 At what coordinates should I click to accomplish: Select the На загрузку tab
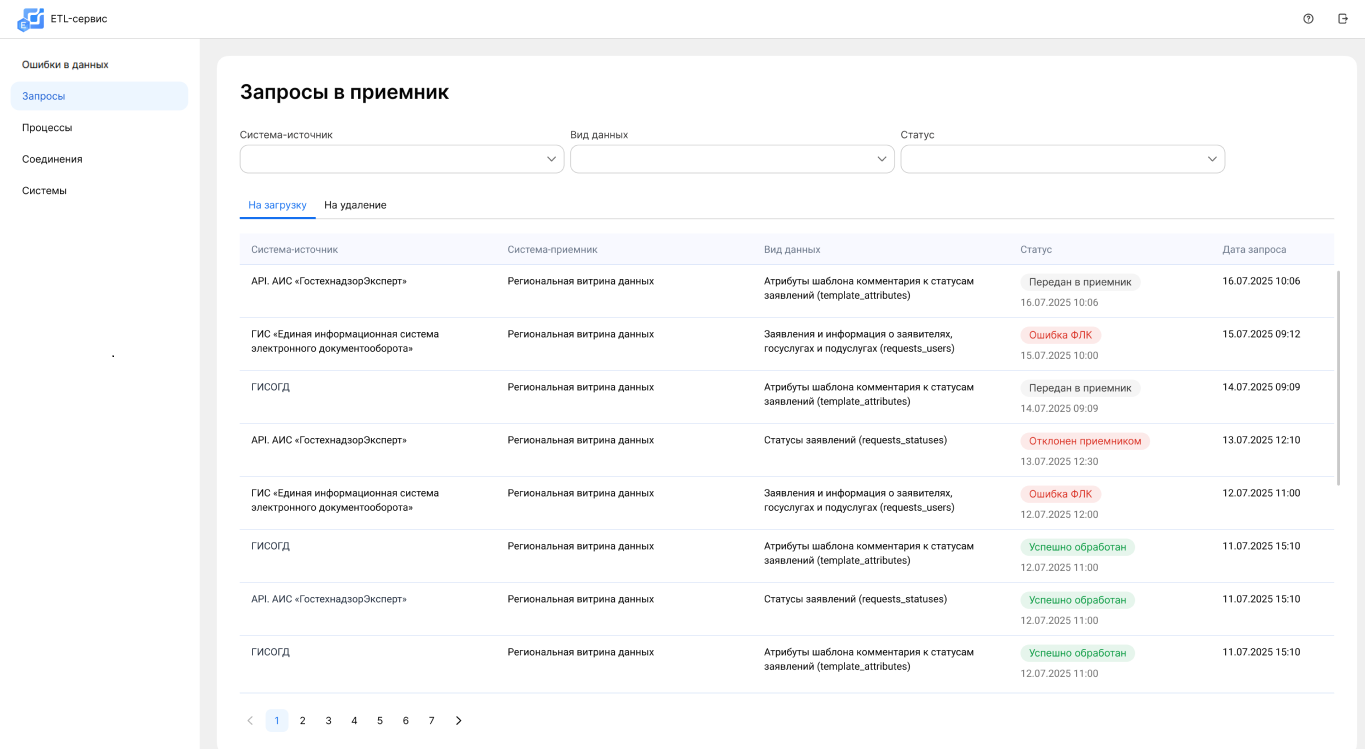(277, 205)
